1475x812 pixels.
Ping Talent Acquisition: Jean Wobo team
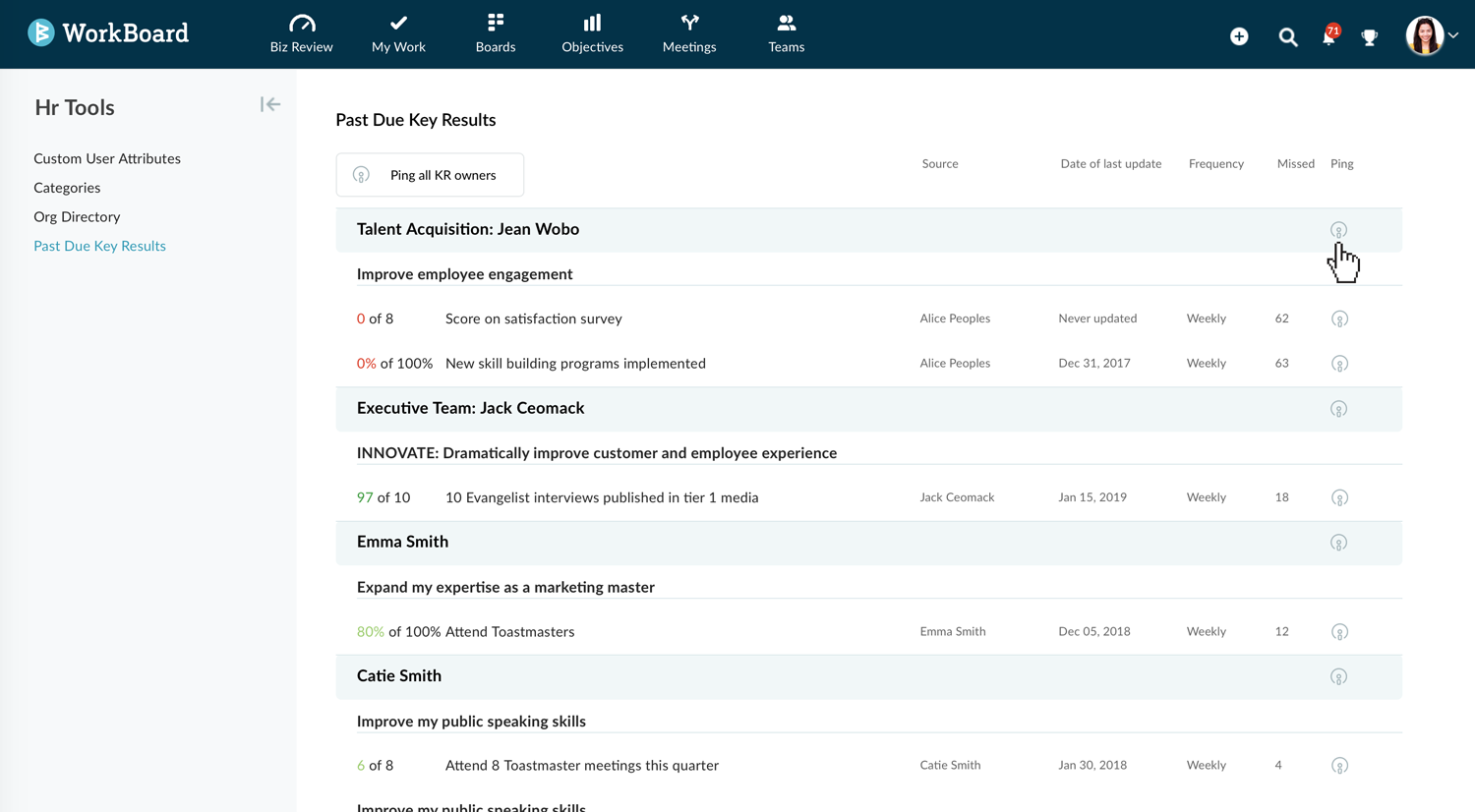point(1338,230)
